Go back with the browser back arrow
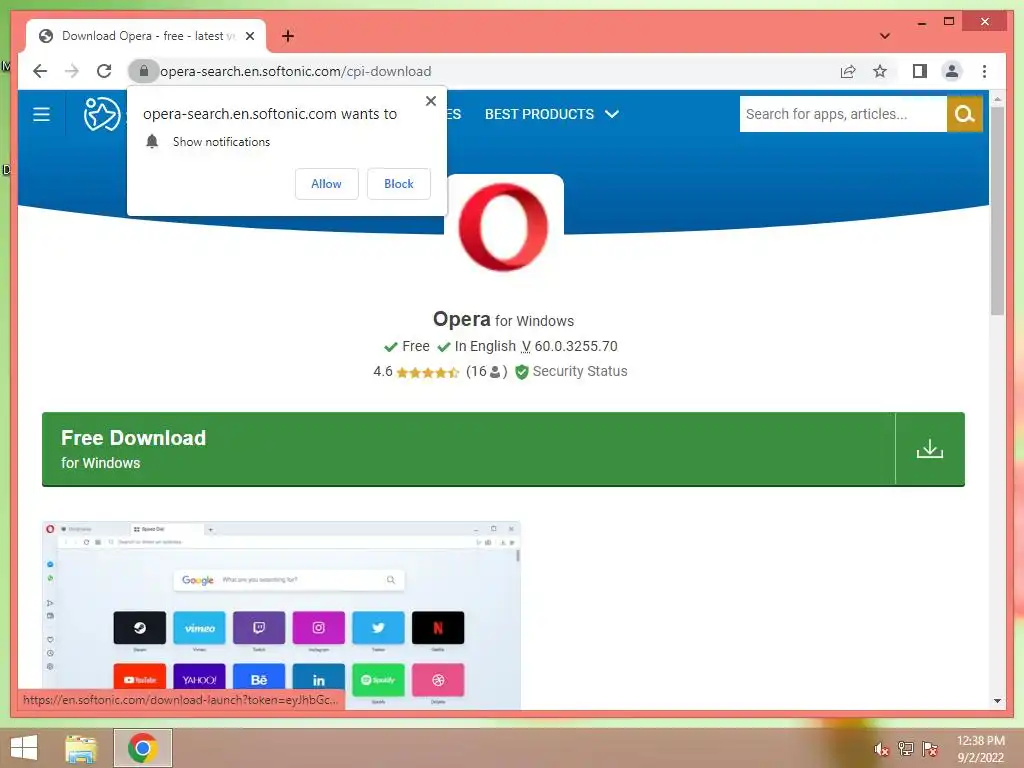Screen dimensions: 1024x768 pos(40,71)
